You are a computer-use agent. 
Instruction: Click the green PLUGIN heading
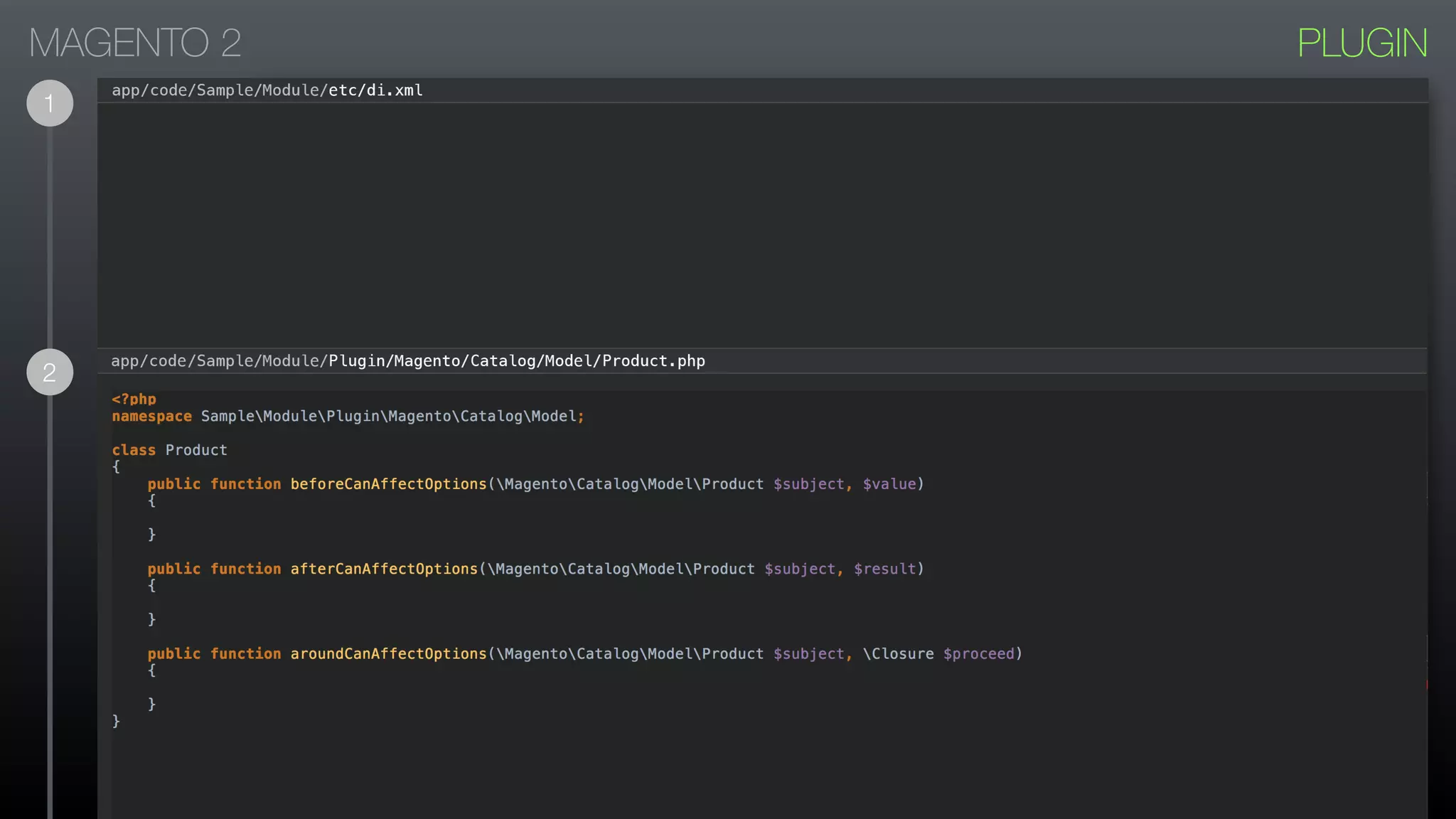coord(1362,43)
